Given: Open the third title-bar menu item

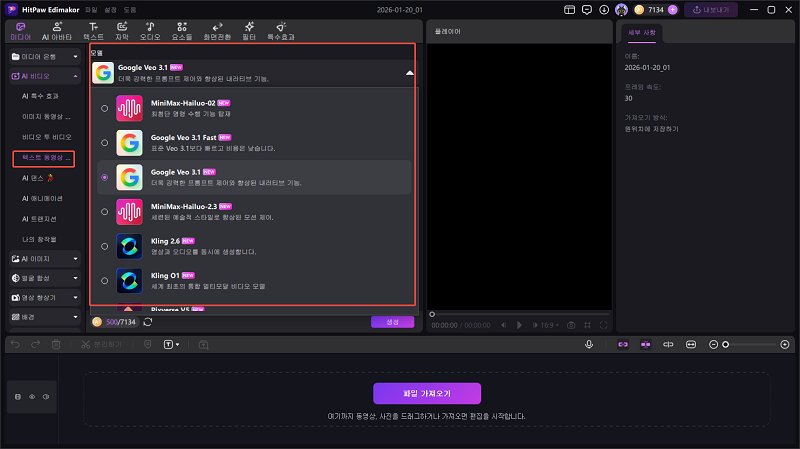Looking at the screenshot, I should [x=130, y=10].
